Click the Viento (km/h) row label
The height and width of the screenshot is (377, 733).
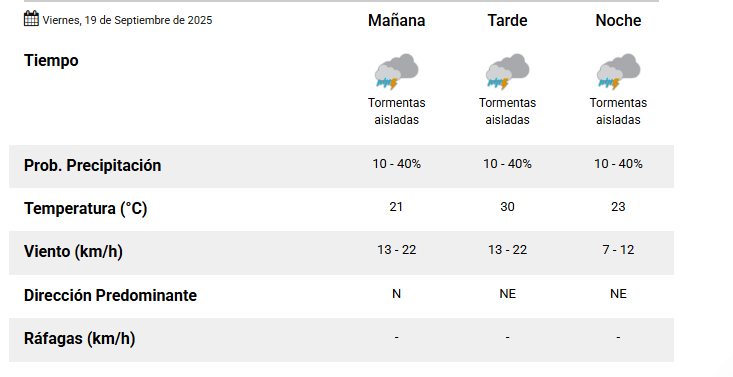coord(73,252)
